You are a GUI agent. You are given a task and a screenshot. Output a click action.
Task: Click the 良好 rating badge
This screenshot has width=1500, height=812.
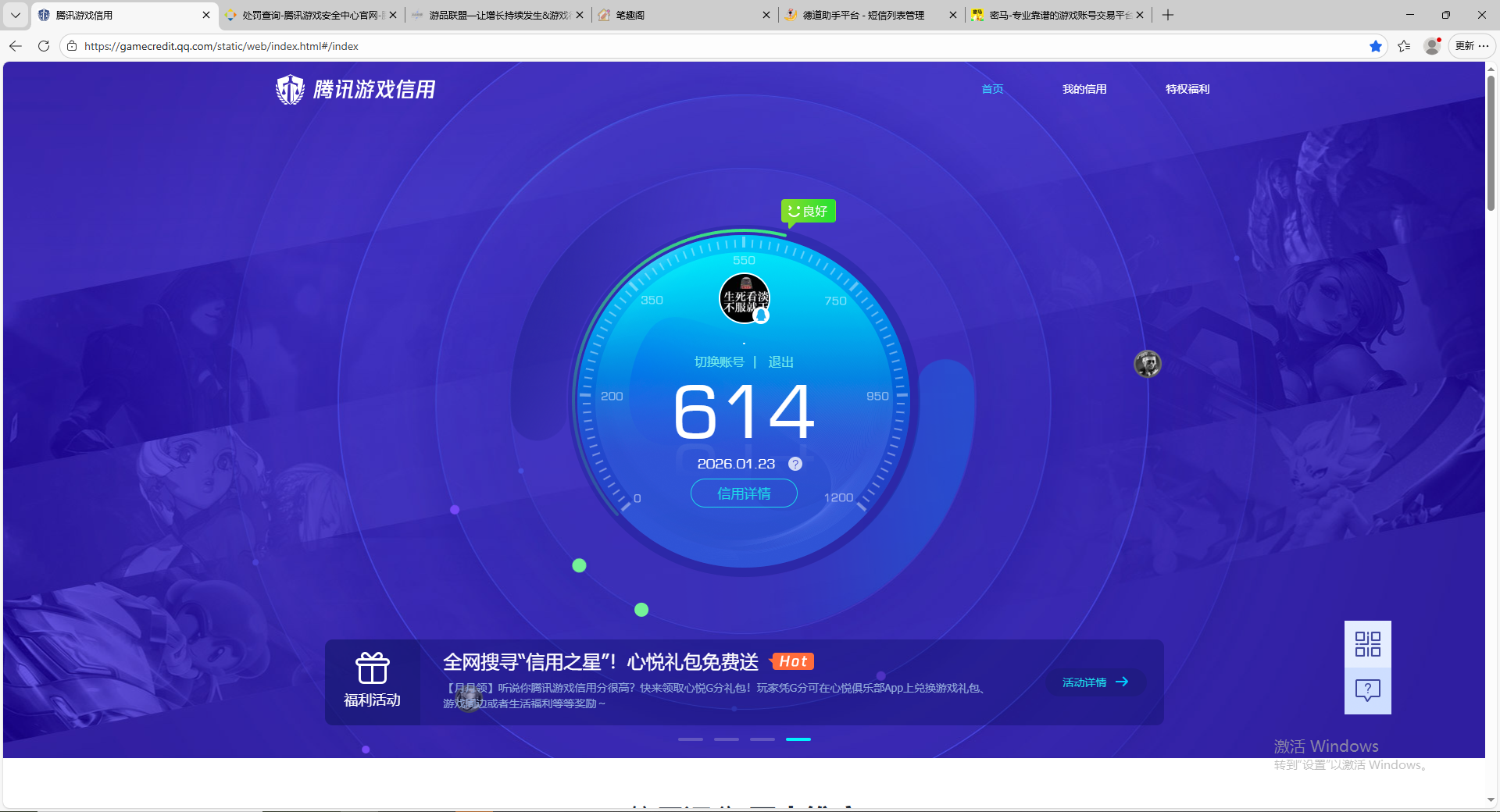pyautogui.click(x=808, y=211)
